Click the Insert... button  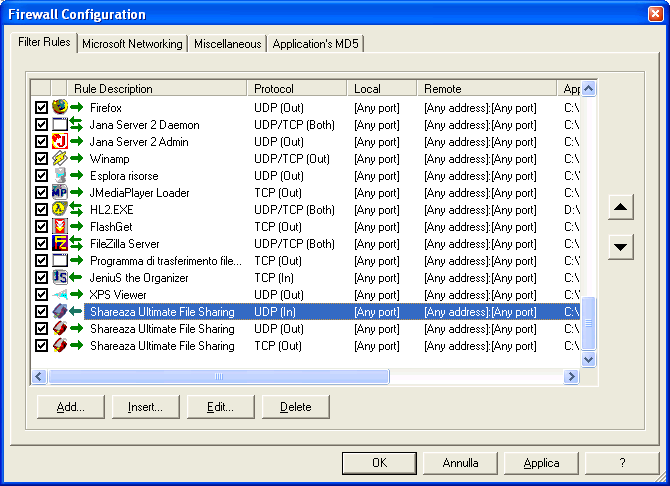(x=145, y=406)
